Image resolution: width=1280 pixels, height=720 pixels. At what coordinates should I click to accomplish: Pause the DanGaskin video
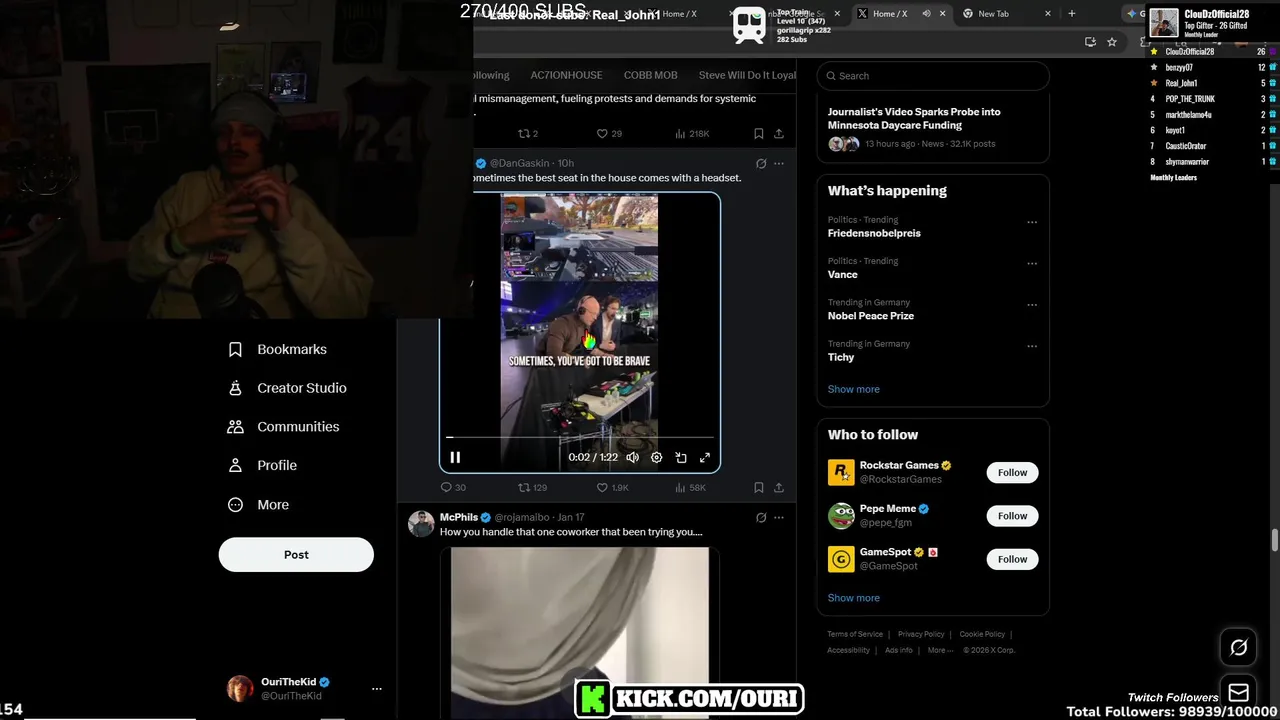click(455, 457)
